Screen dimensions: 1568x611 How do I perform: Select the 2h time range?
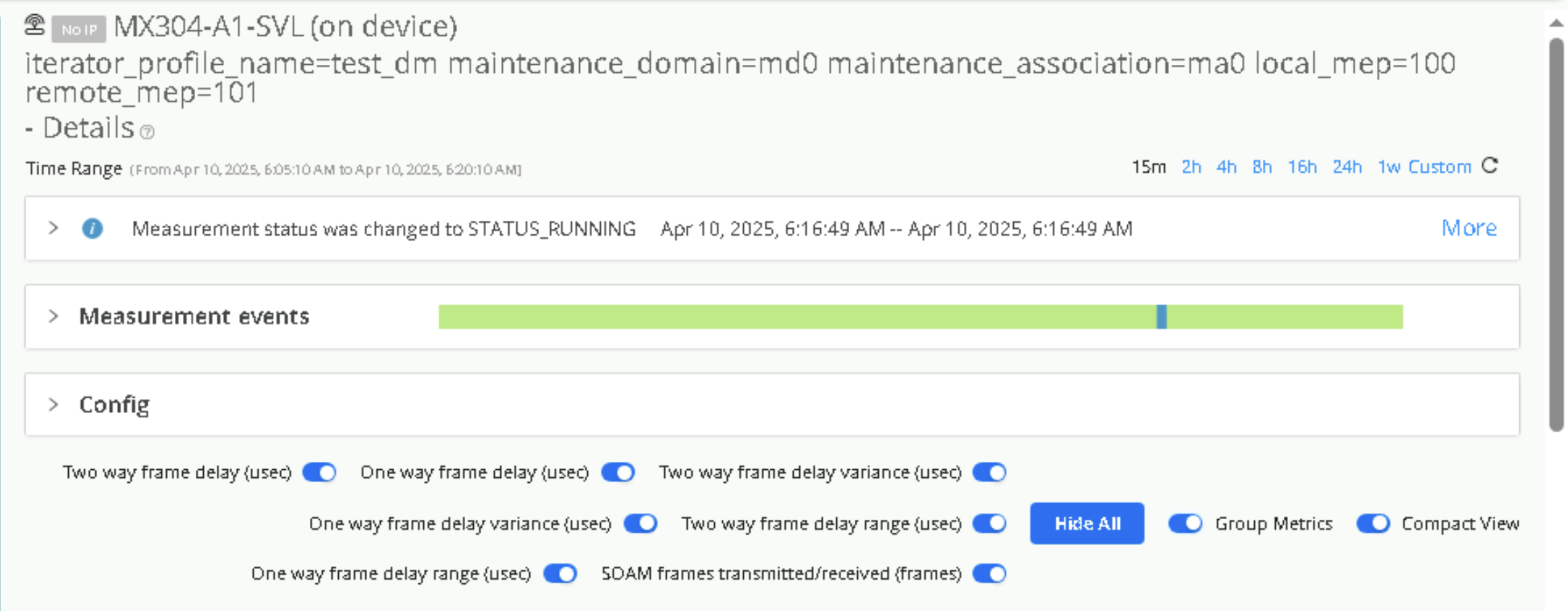pyautogui.click(x=1191, y=167)
